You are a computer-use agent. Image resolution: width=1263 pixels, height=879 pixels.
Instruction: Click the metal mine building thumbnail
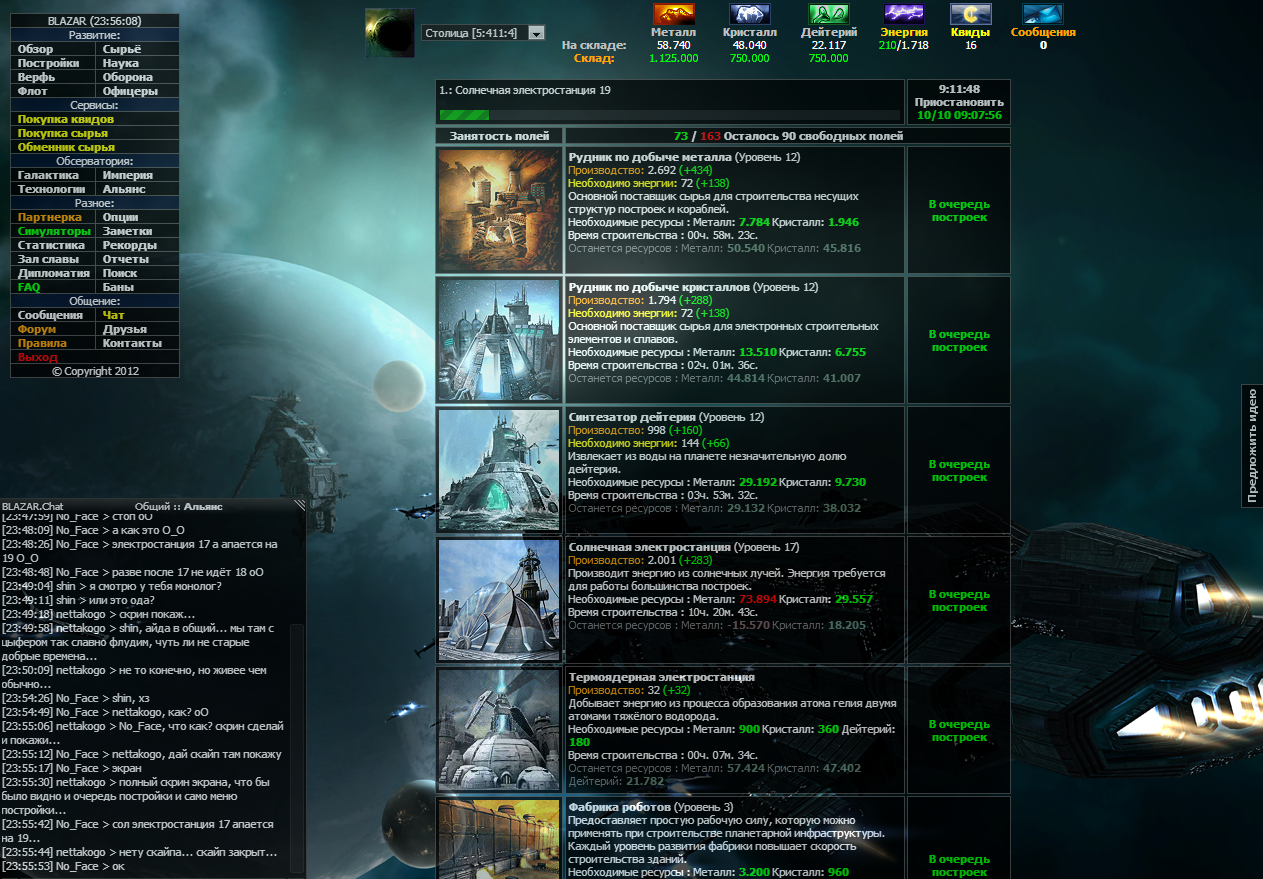click(x=500, y=210)
